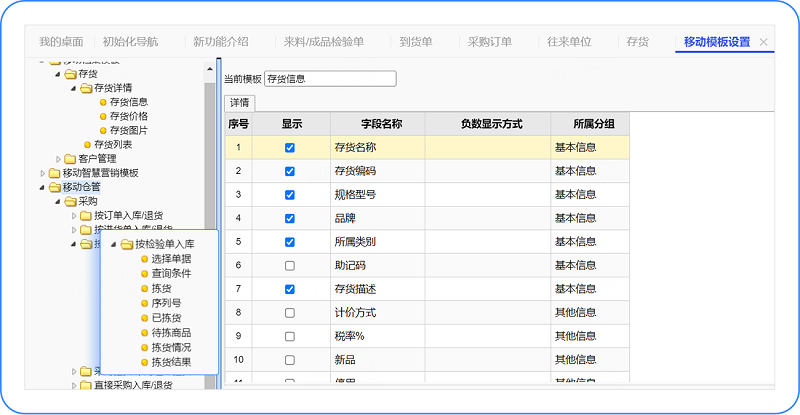Click the 存货详情 folder icon

tap(86, 88)
